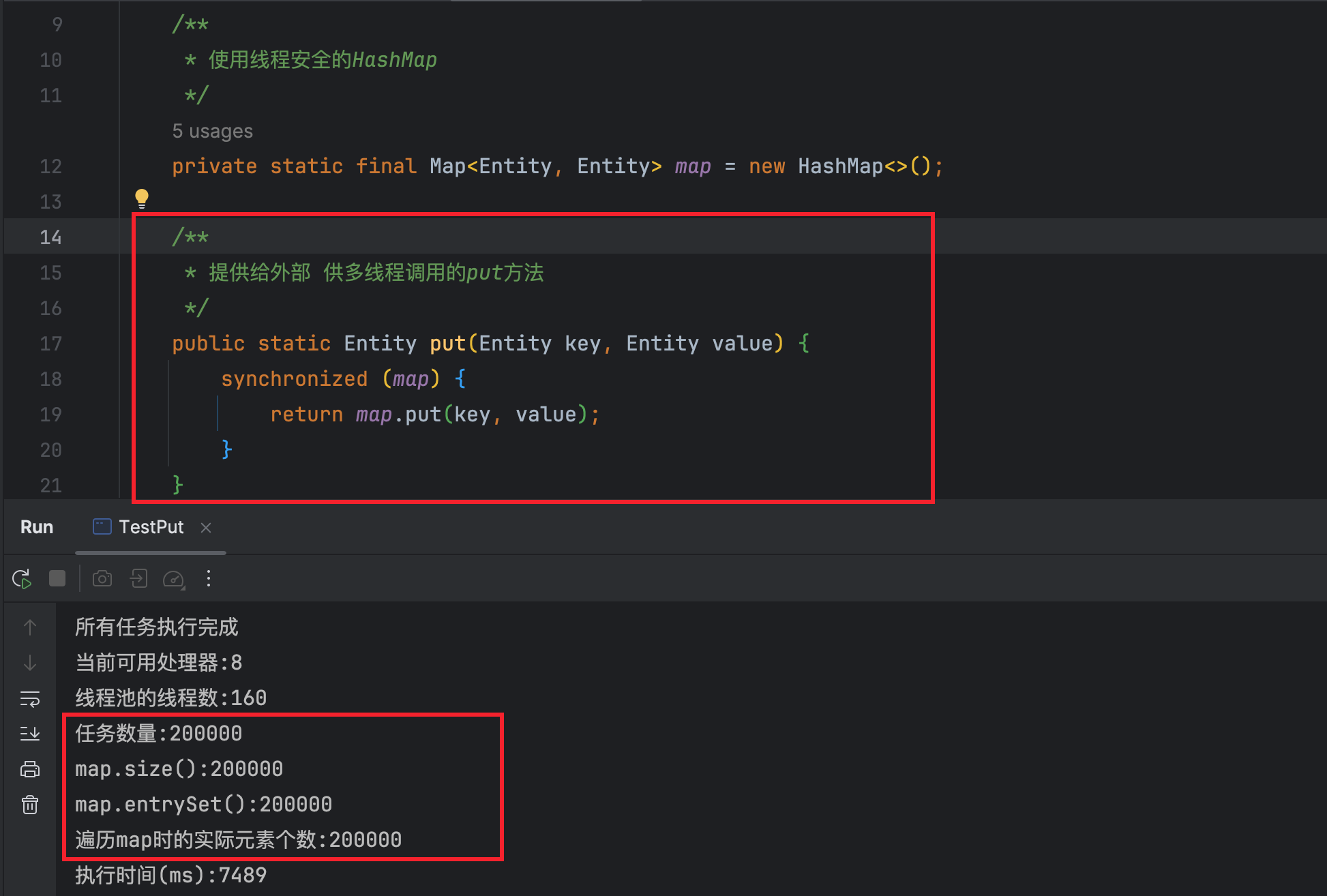Click the Rerun TestPut icon
This screenshot has height=896, width=1327.
(x=22, y=579)
